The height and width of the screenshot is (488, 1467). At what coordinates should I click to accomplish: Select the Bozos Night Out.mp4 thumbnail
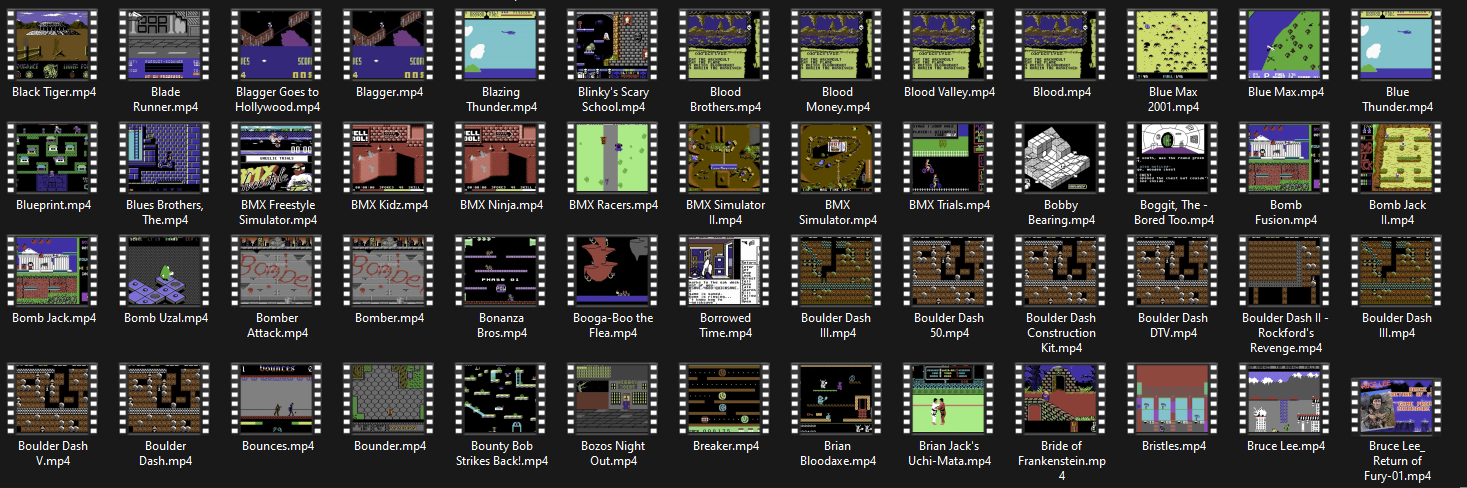[614, 398]
